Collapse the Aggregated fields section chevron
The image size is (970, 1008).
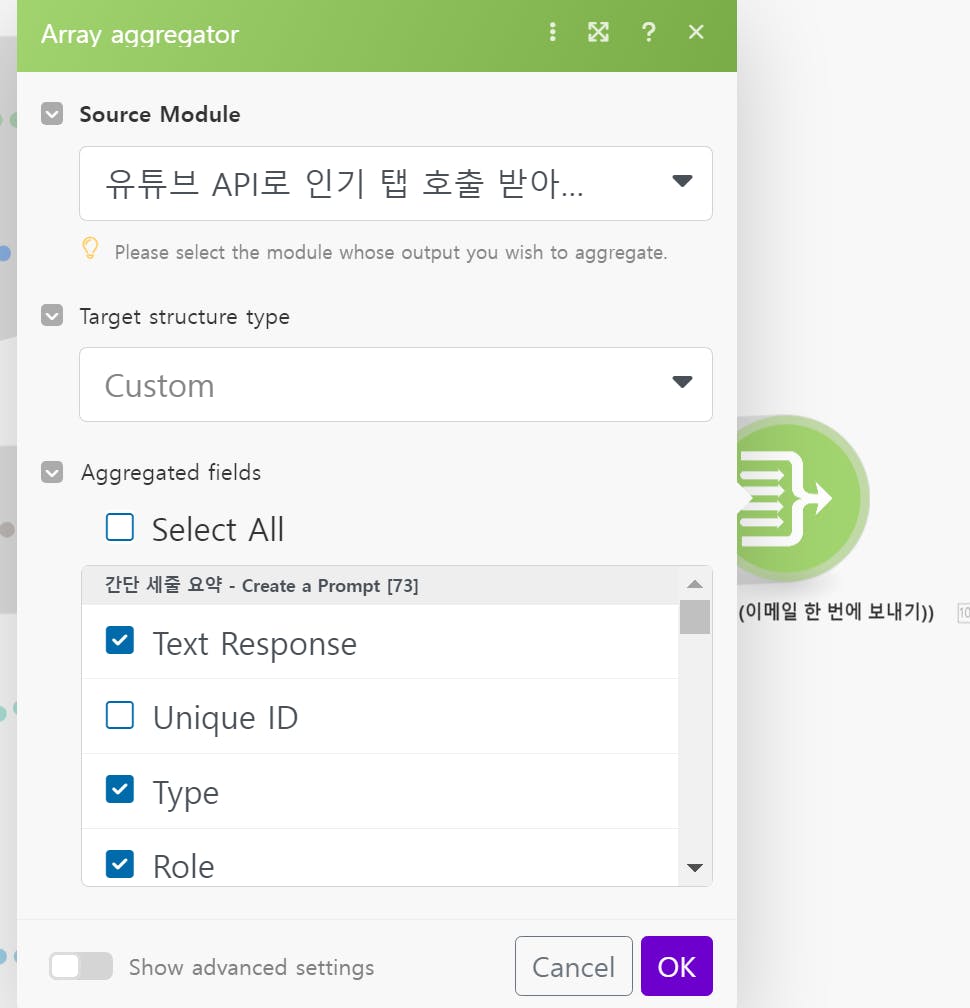[x=52, y=472]
